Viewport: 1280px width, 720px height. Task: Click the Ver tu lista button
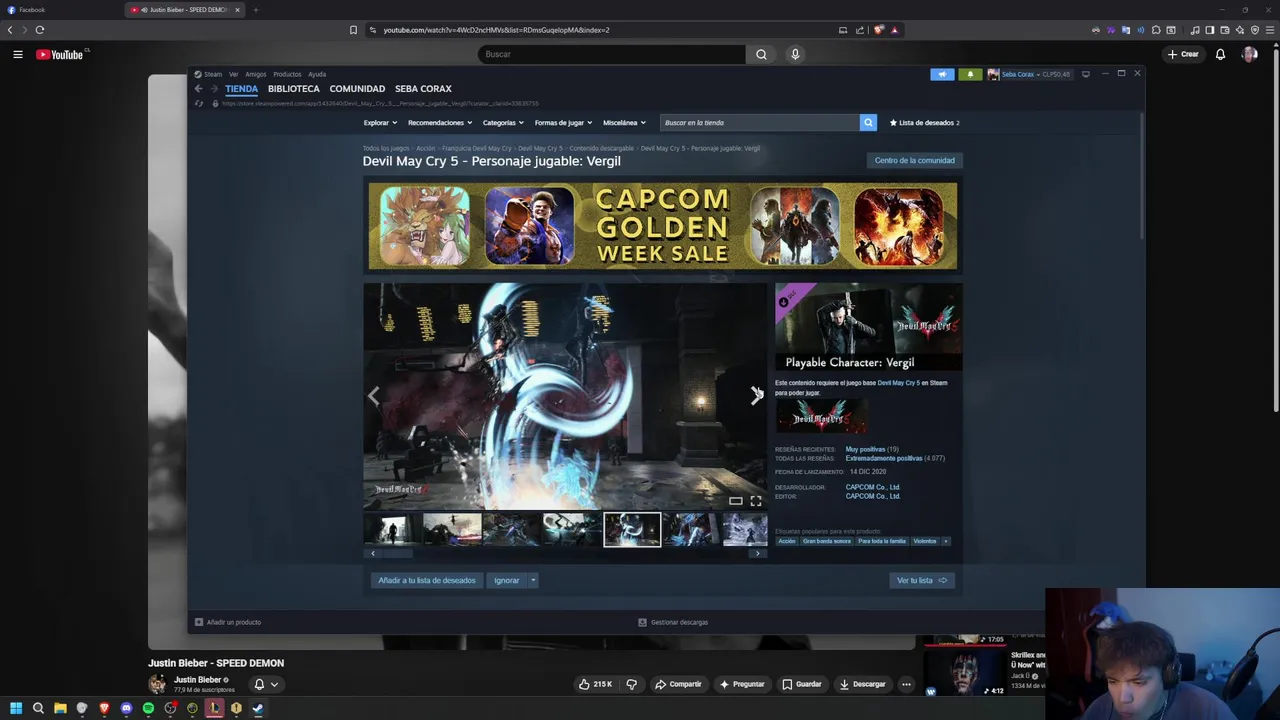click(x=922, y=580)
